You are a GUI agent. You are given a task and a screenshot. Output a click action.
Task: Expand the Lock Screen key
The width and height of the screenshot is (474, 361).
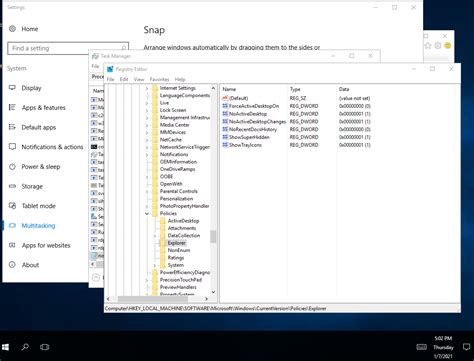click(147, 110)
